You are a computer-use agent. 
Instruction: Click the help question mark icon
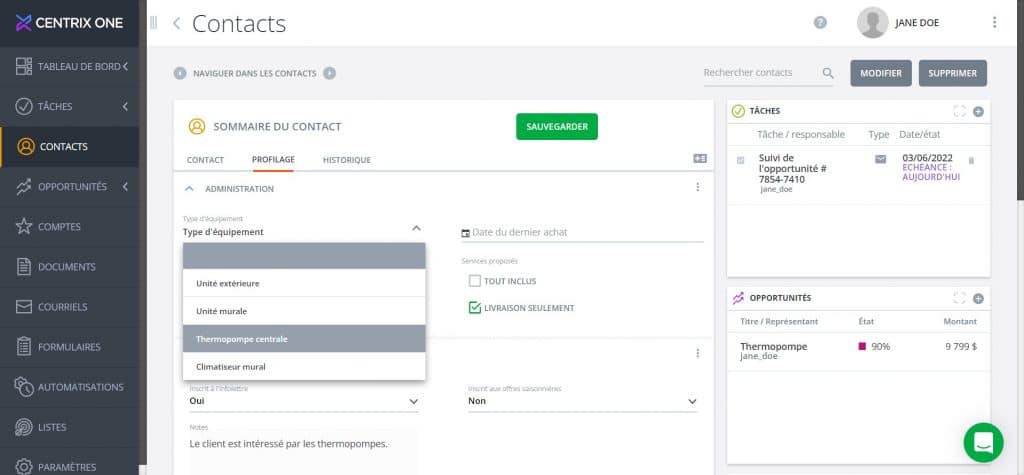(x=820, y=23)
